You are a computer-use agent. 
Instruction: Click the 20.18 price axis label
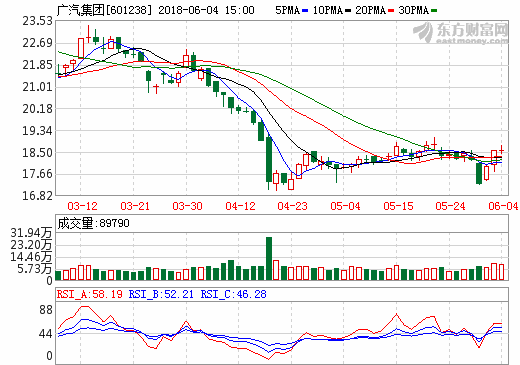37,109
